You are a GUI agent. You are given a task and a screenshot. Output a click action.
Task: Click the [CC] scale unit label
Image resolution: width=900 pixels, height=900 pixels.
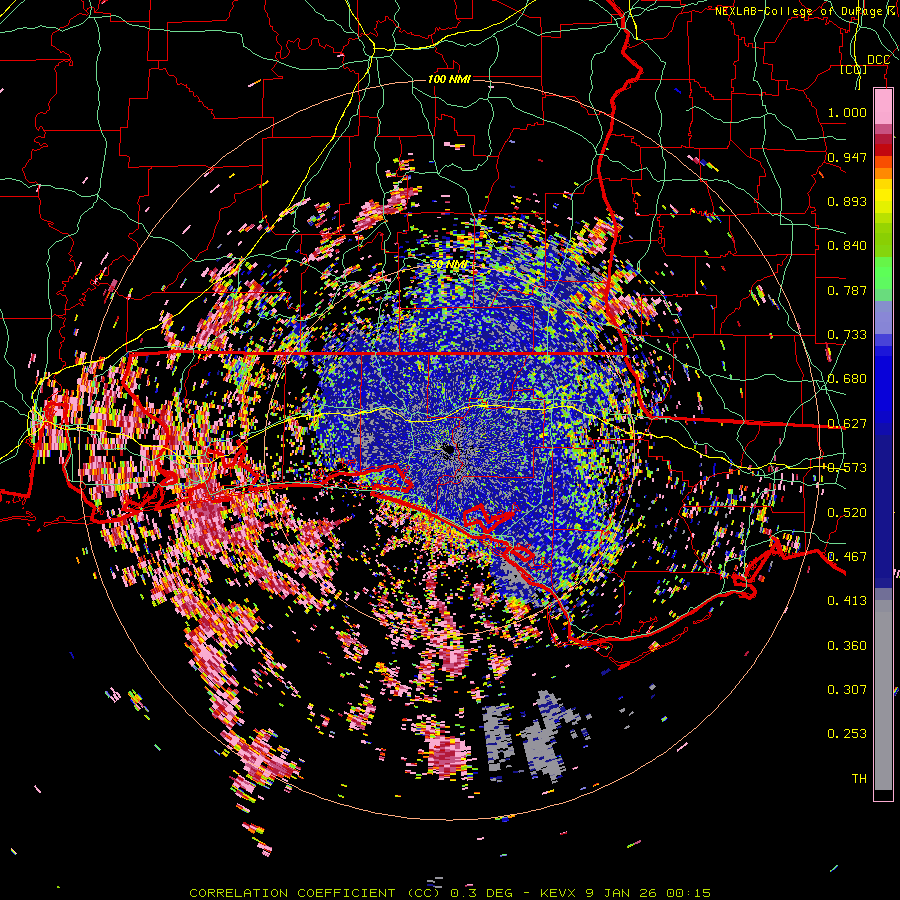[854, 70]
